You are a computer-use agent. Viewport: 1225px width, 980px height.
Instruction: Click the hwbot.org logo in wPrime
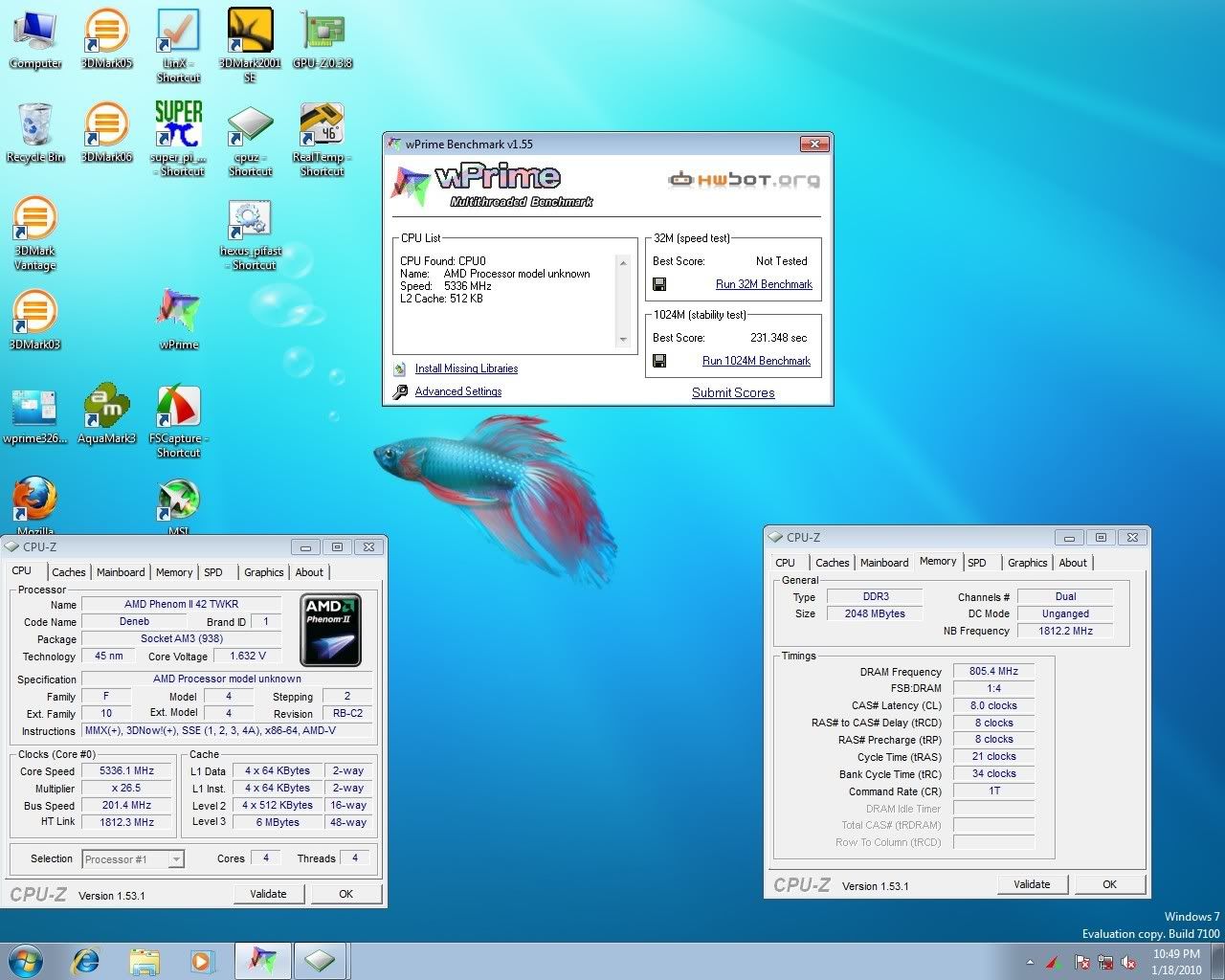point(744,180)
